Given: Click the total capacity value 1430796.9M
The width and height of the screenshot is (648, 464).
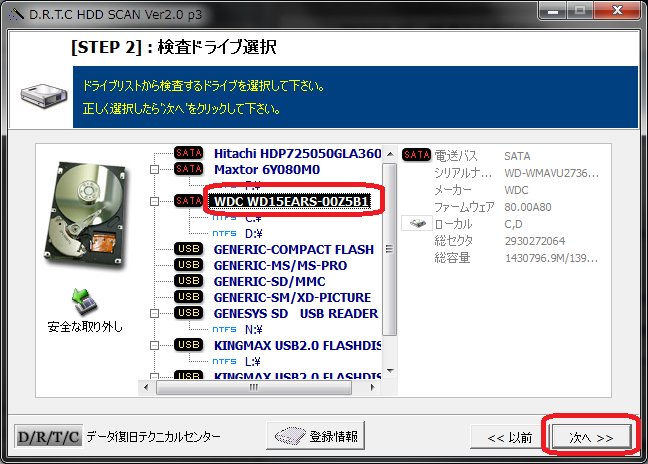Looking at the screenshot, I should [551, 258].
